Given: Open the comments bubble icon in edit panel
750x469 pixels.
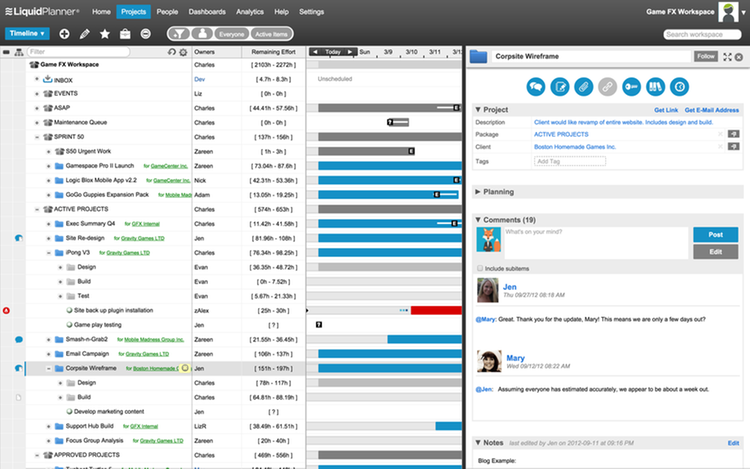Looking at the screenshot, I should pyautogui.click(x=536, y=87).
